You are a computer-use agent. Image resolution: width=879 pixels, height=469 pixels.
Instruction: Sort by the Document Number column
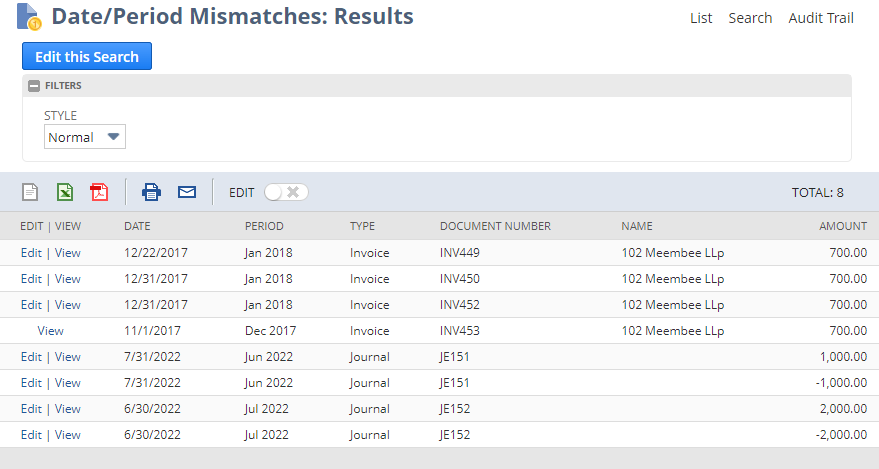coord(495,226)
